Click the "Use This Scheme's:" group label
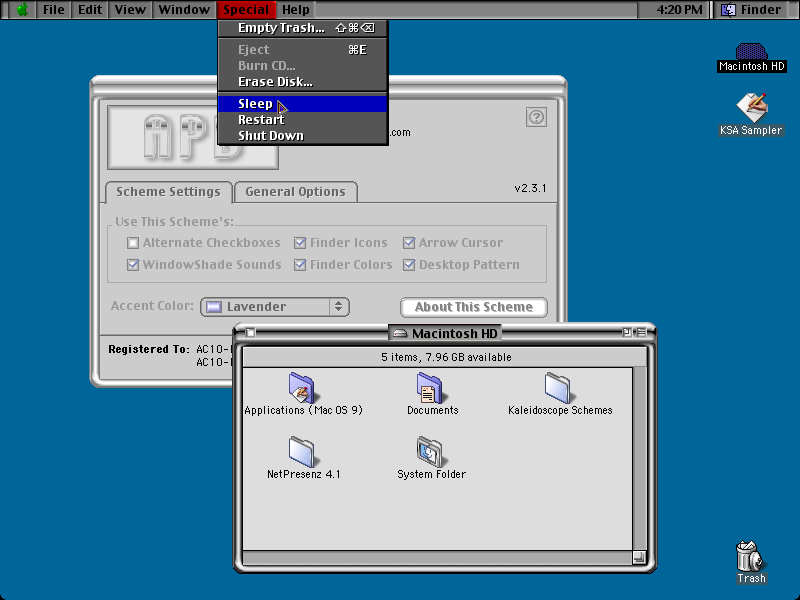This screenshot has width=800, height=600. (x=174, y=221)
